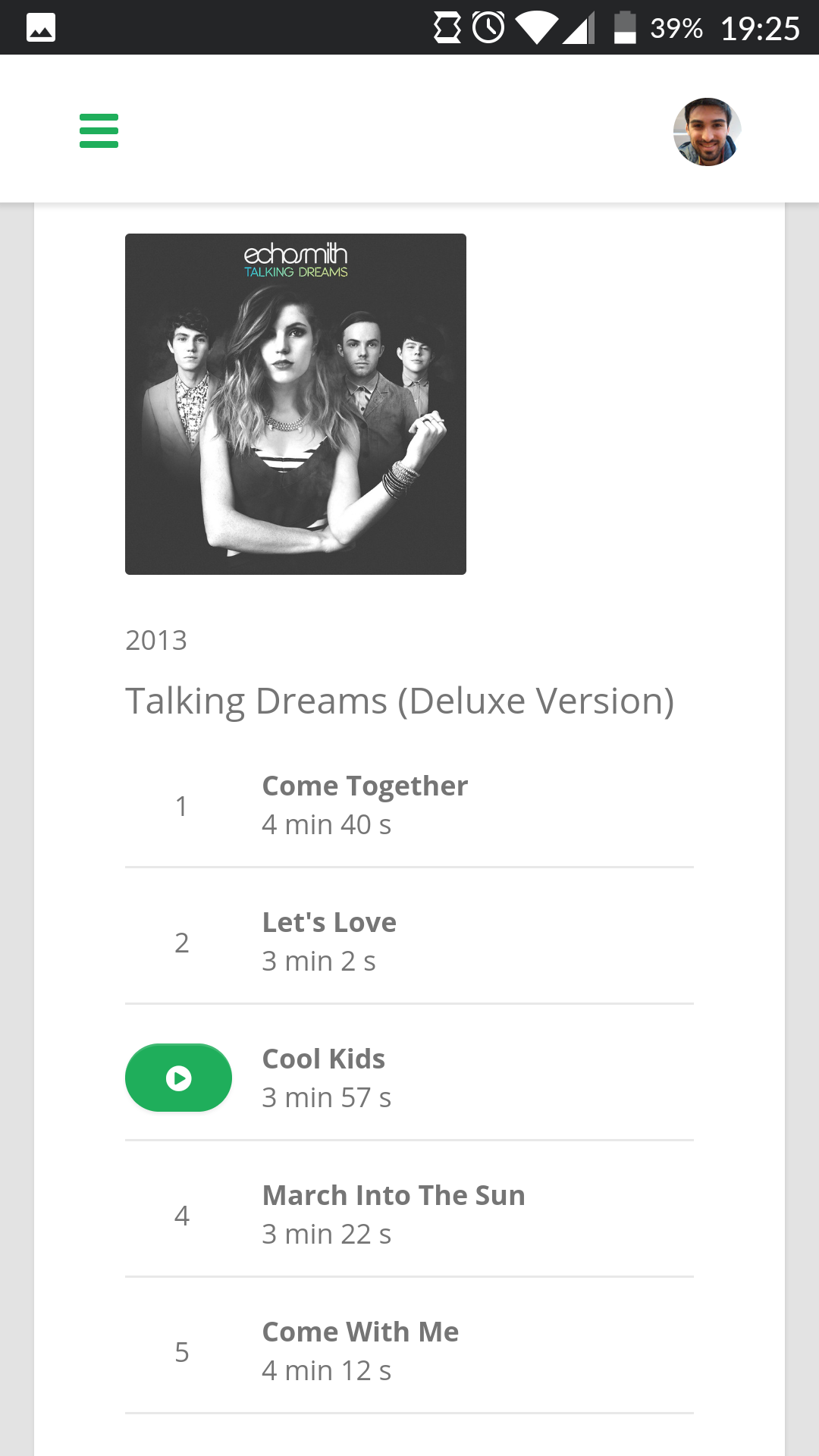Tap track number 4 in the list

pos(181,1216)
